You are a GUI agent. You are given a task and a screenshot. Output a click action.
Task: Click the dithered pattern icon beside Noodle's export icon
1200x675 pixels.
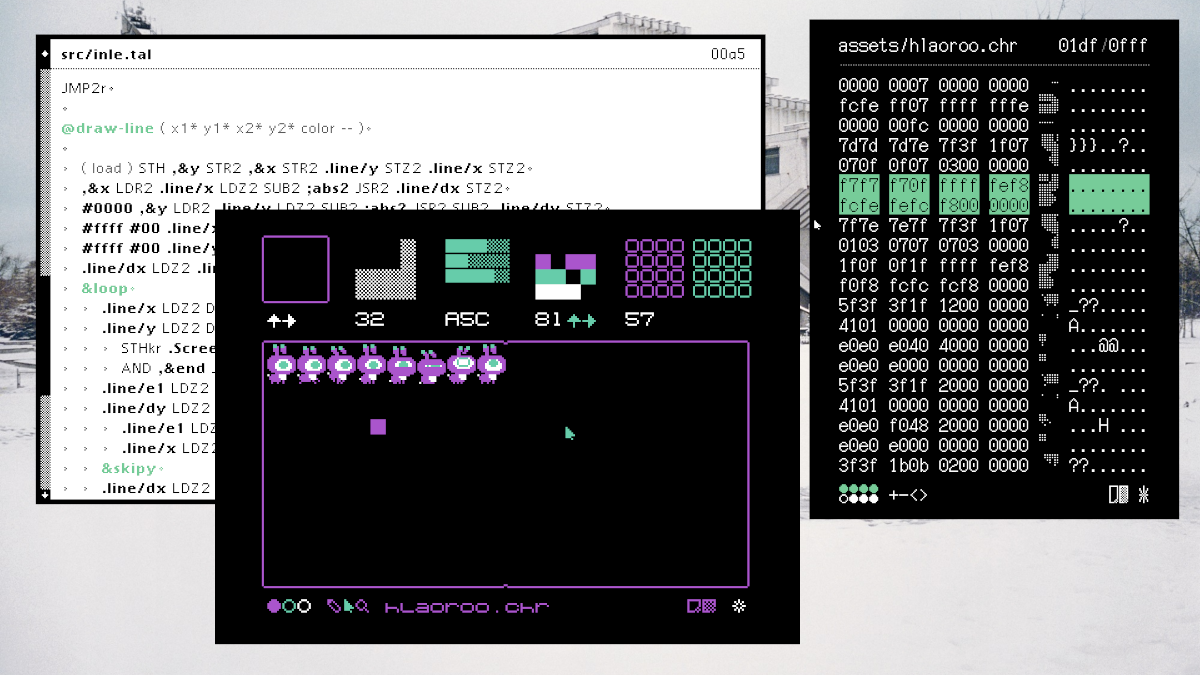(x=707, y=606)
